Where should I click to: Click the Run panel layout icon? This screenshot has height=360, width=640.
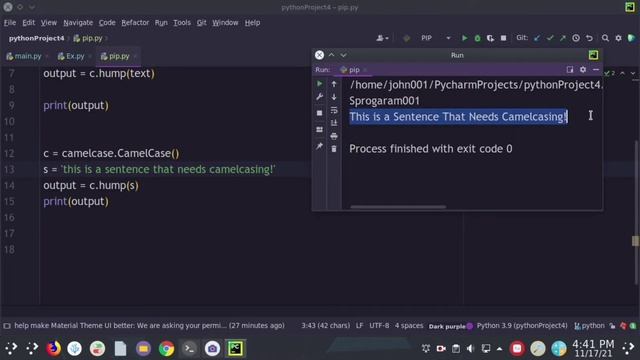tap(320, 129)
